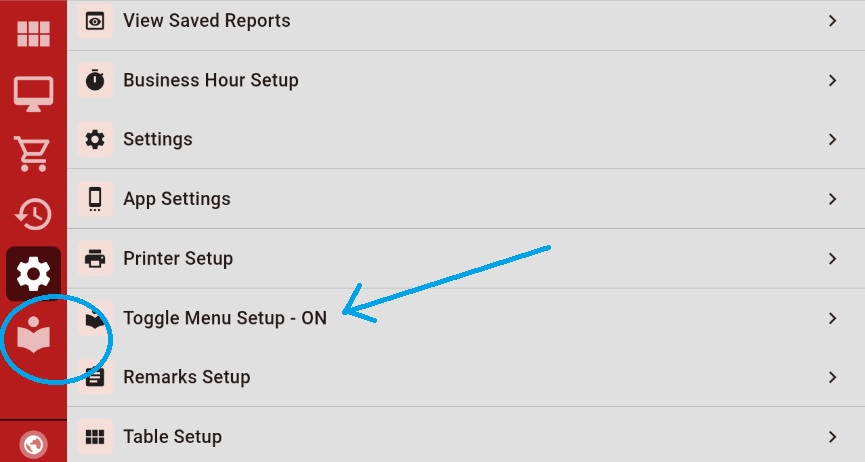Click the globe icon in sidebar
The height and width of the screenshot is (462, 865).
[33, 443]
